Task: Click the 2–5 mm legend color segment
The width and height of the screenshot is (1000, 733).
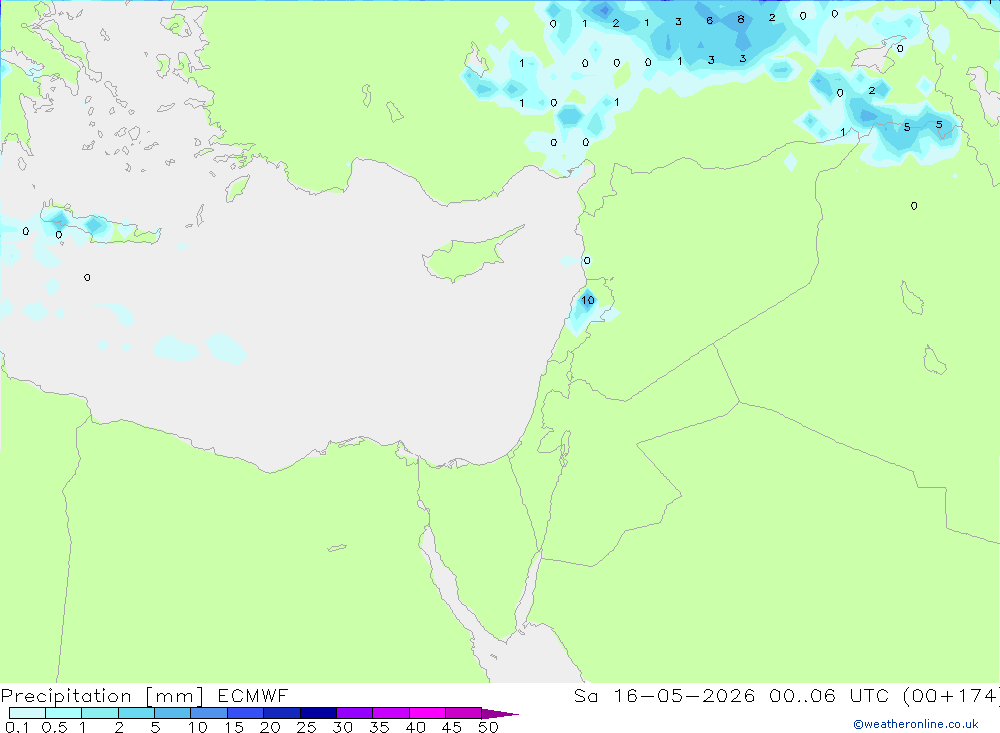Action: (x=136, y=713)
